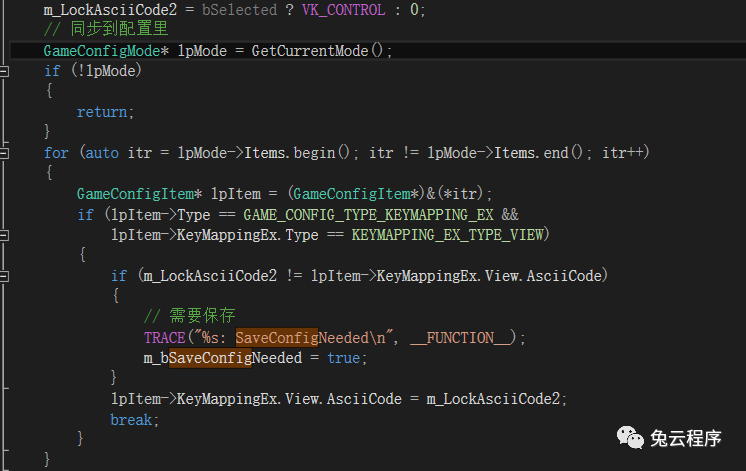Collapse the for loop code block
746x471 pixels.
coord(4,153)
